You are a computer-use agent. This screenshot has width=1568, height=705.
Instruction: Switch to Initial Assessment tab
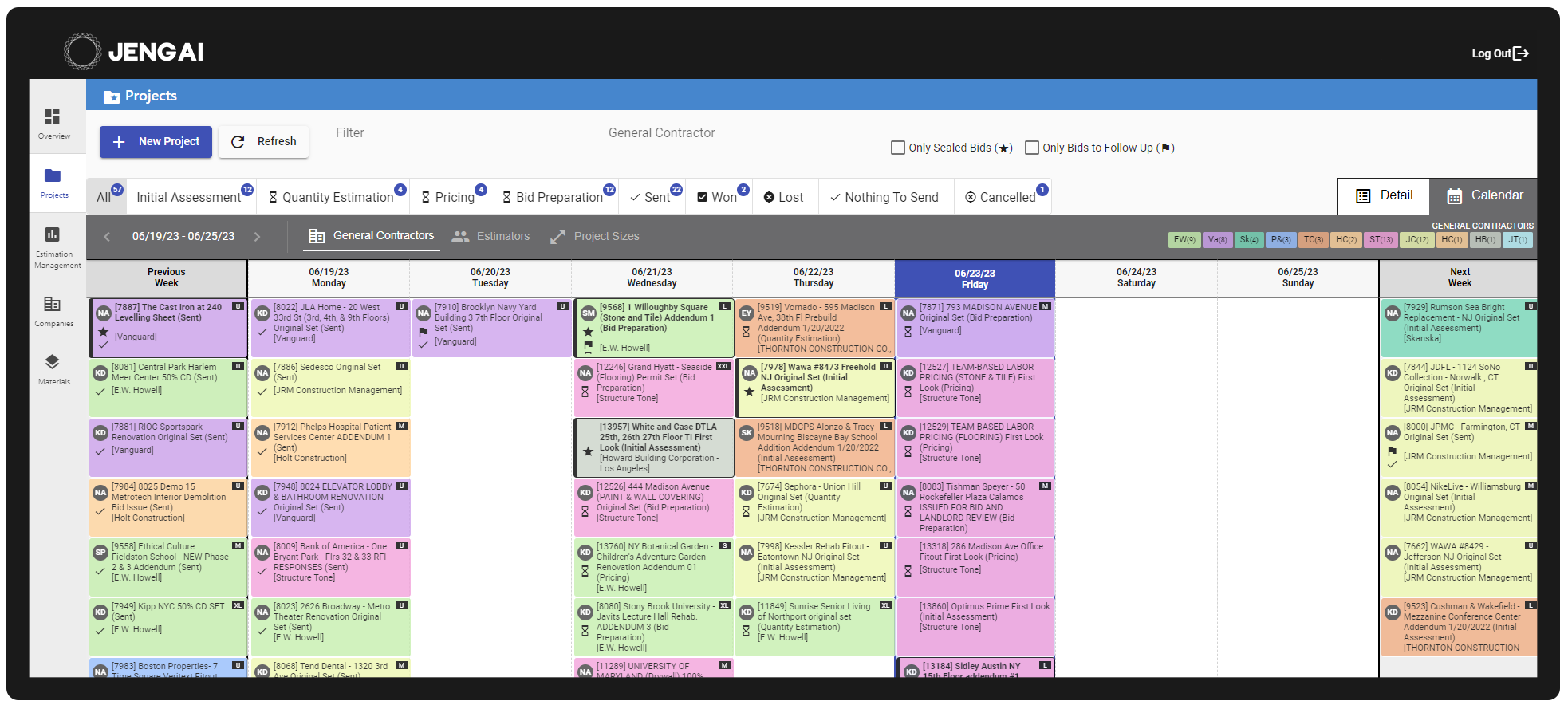tap(191, 197)
